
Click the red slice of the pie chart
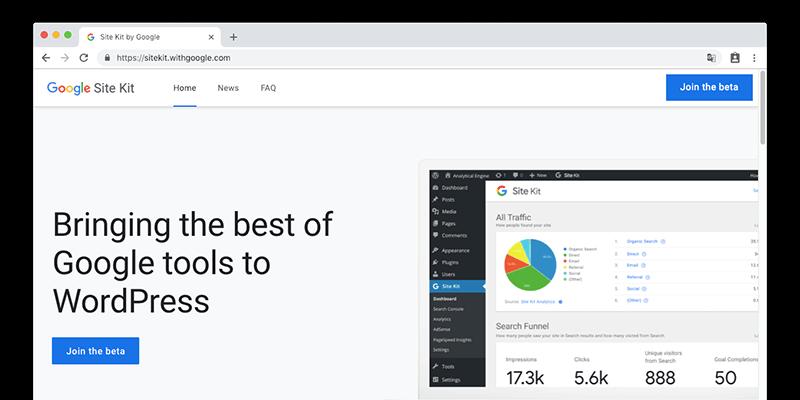514,263
